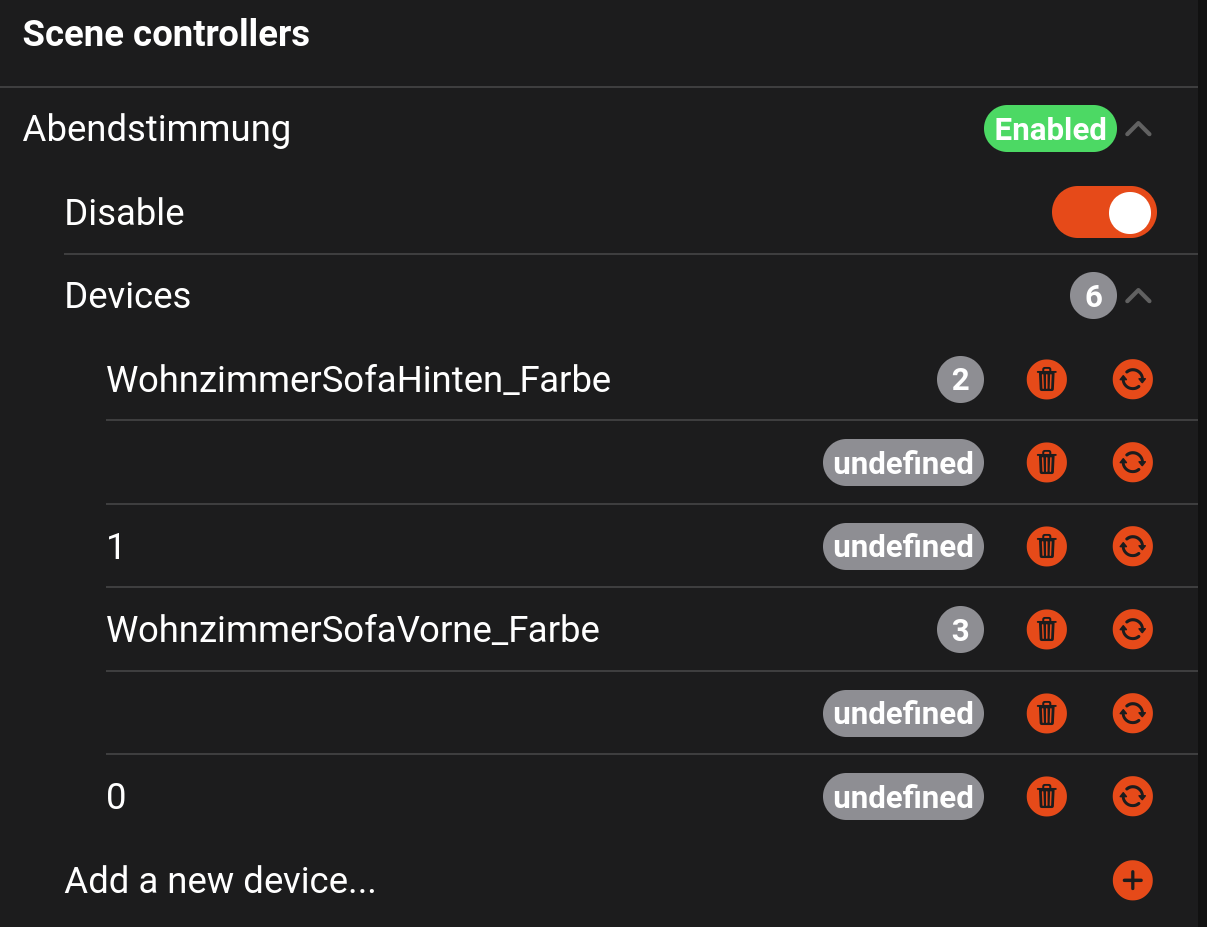The width and height of the screenshot is (1207, 927).
Task: Click the badge showing 3
Action: tap(960, 630)
